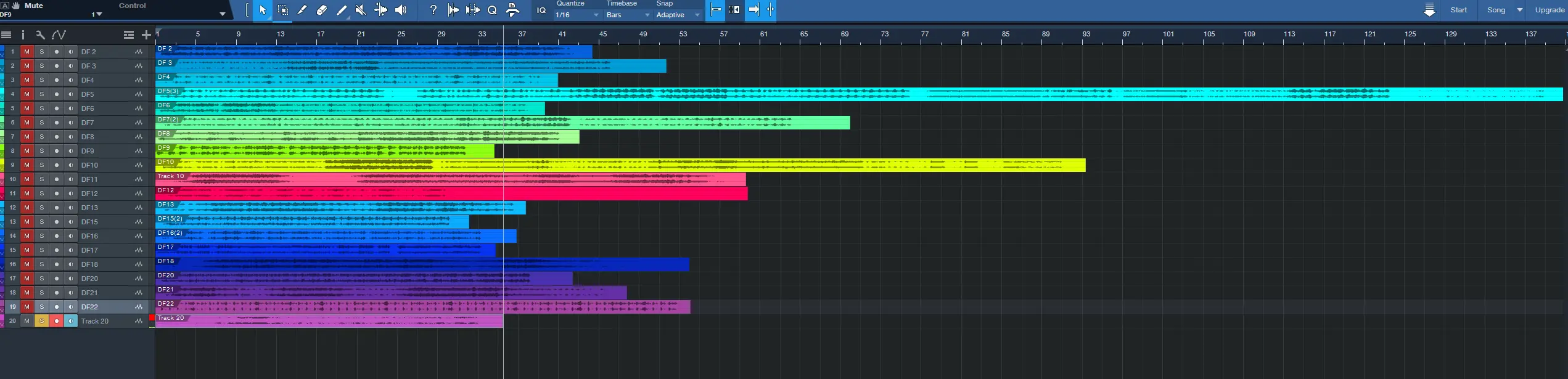Select the Track 10 pink audio clip

pyautogui.click(x=451, y=179)
